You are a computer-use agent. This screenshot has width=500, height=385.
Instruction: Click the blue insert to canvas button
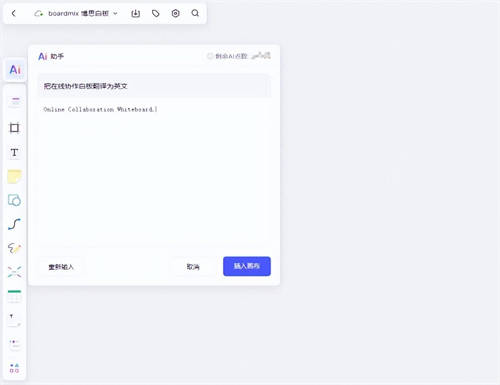pos(247,266)
